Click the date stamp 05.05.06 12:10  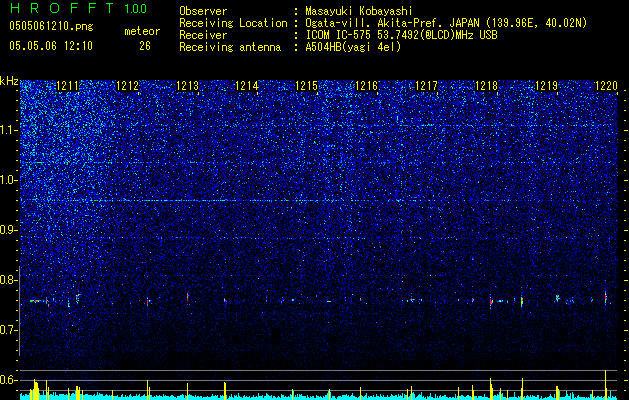coord(51,46)
